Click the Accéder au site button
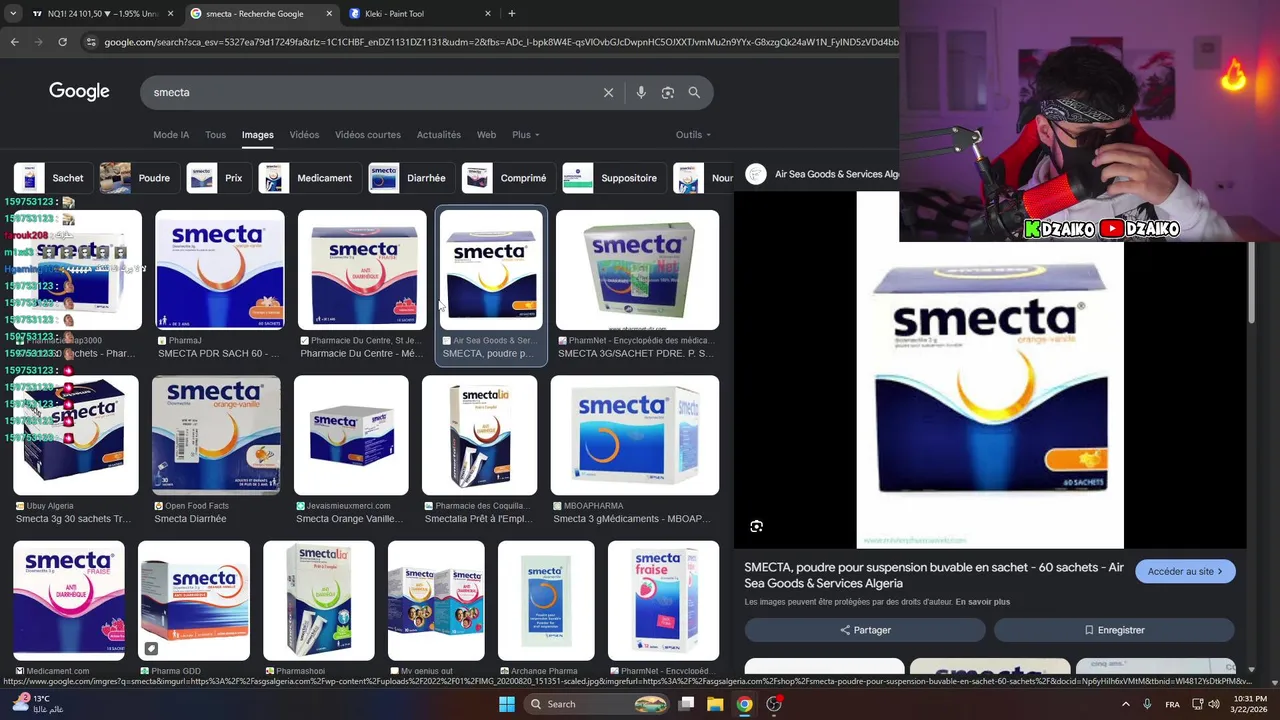The image size is (1280, 720). pos(1185,572)
